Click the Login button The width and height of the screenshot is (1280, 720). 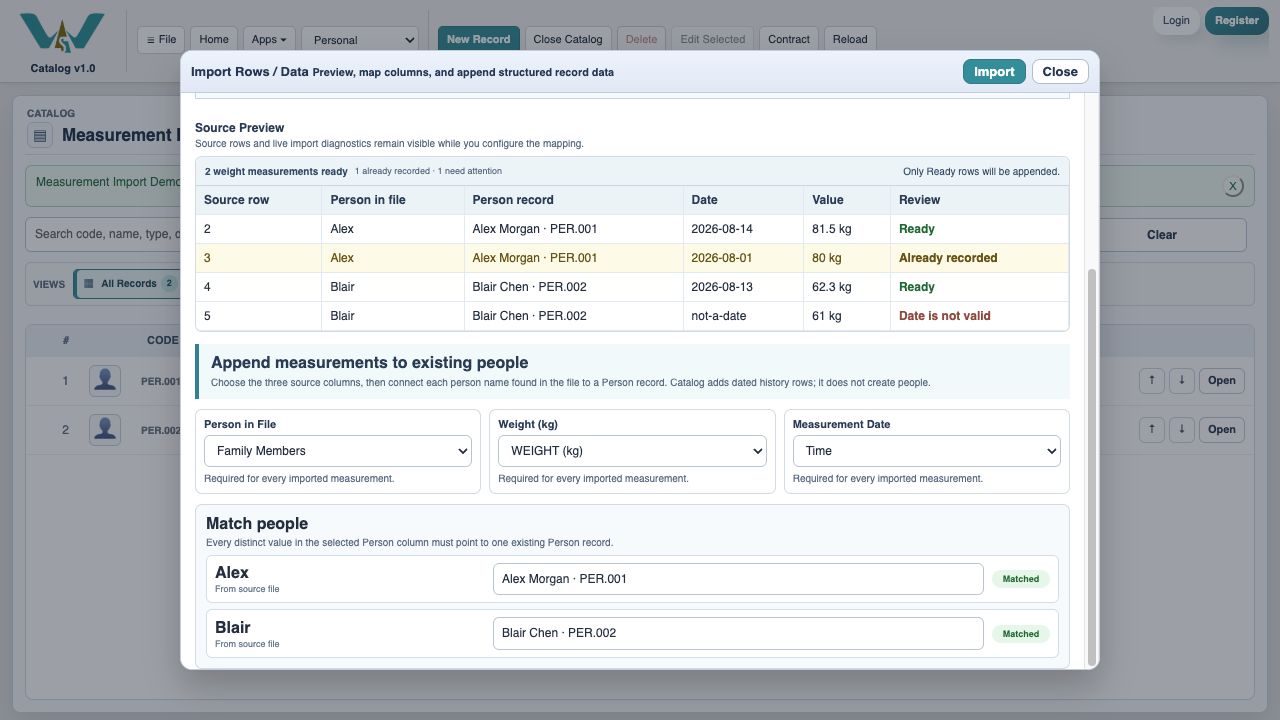pyautogui.click(x=1176, y=20)
